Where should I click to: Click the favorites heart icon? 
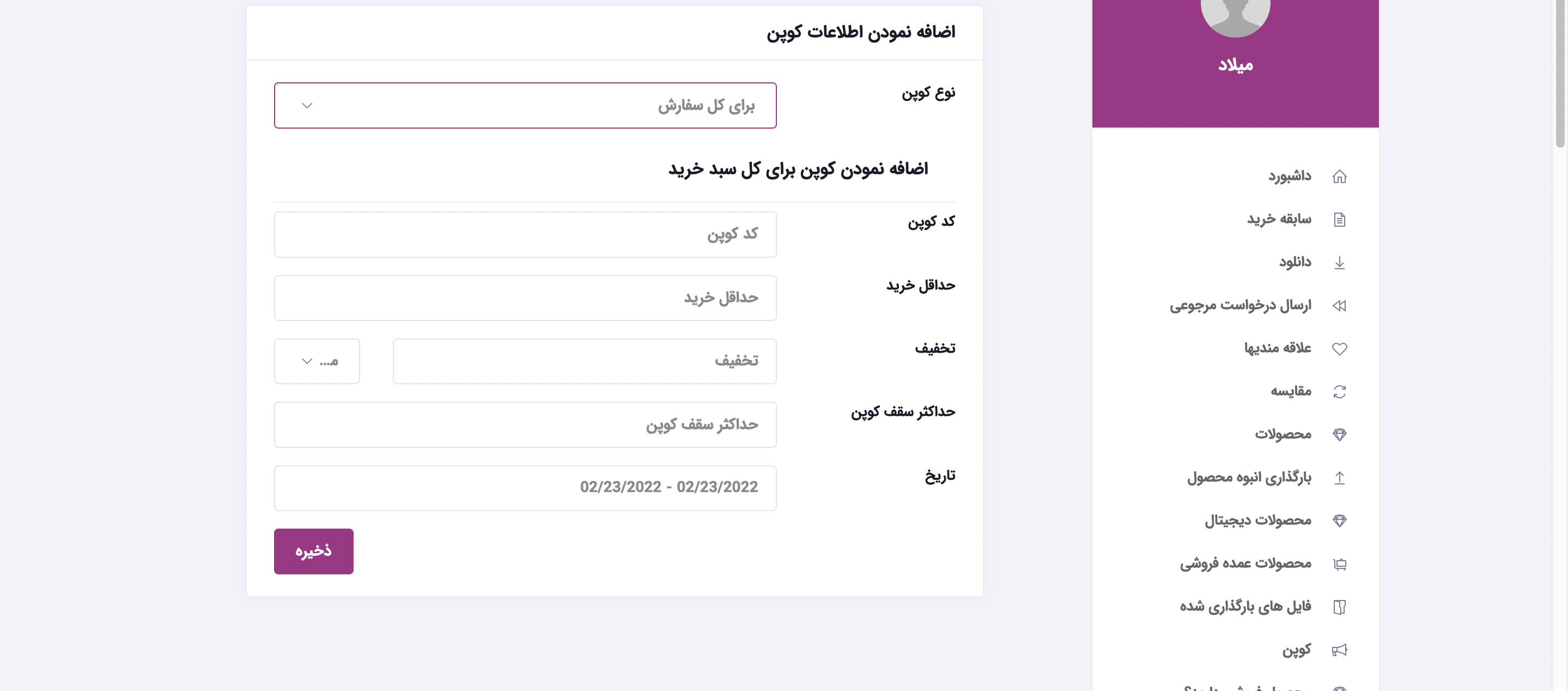(x=1340, y=348)
